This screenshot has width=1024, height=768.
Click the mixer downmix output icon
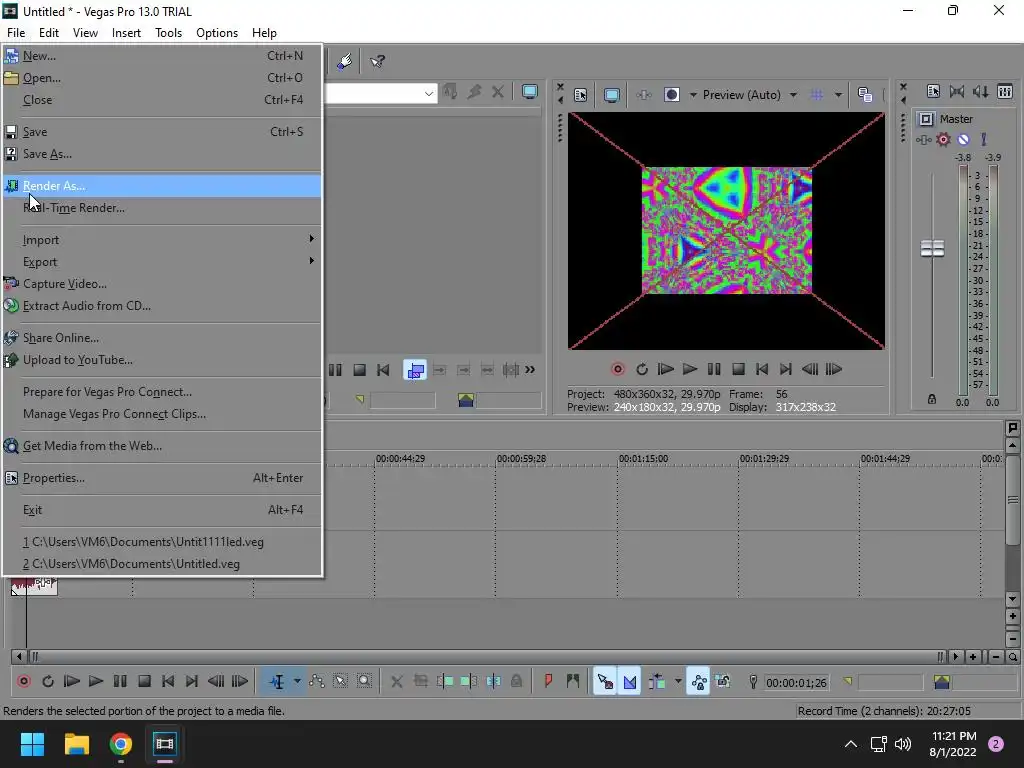957,91
